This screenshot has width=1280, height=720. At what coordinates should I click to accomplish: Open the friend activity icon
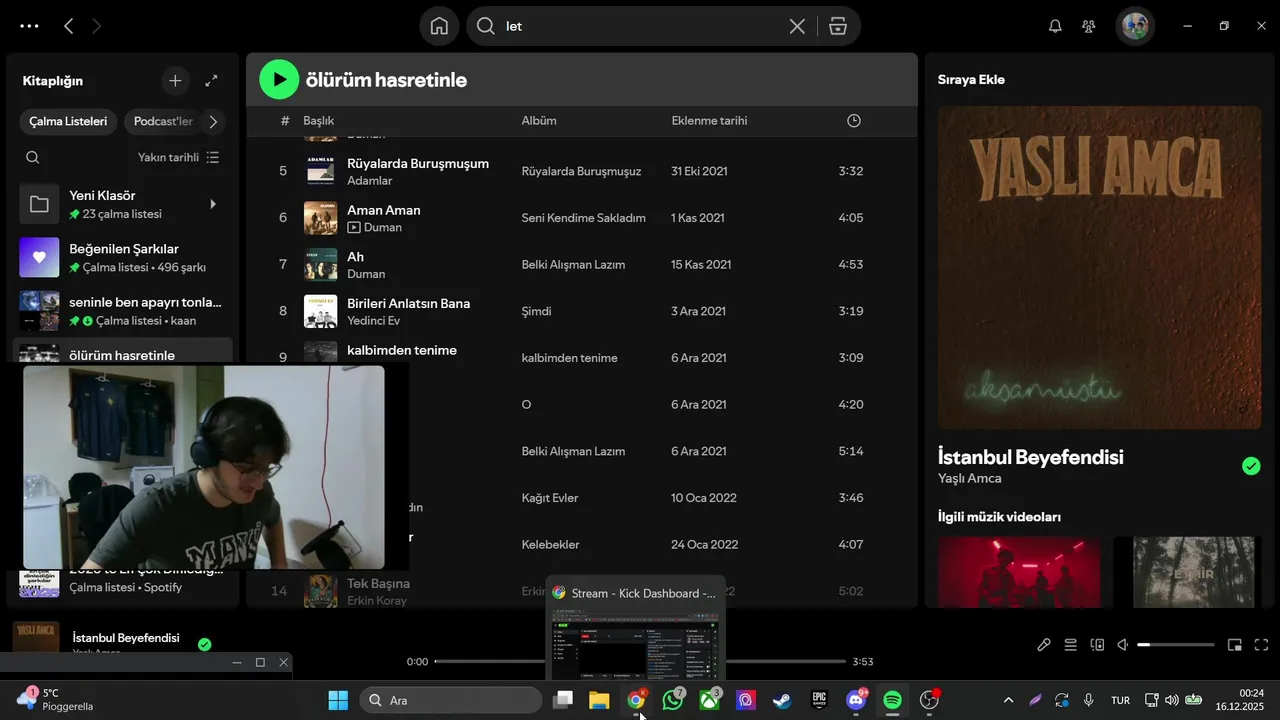pos(1089,26)
